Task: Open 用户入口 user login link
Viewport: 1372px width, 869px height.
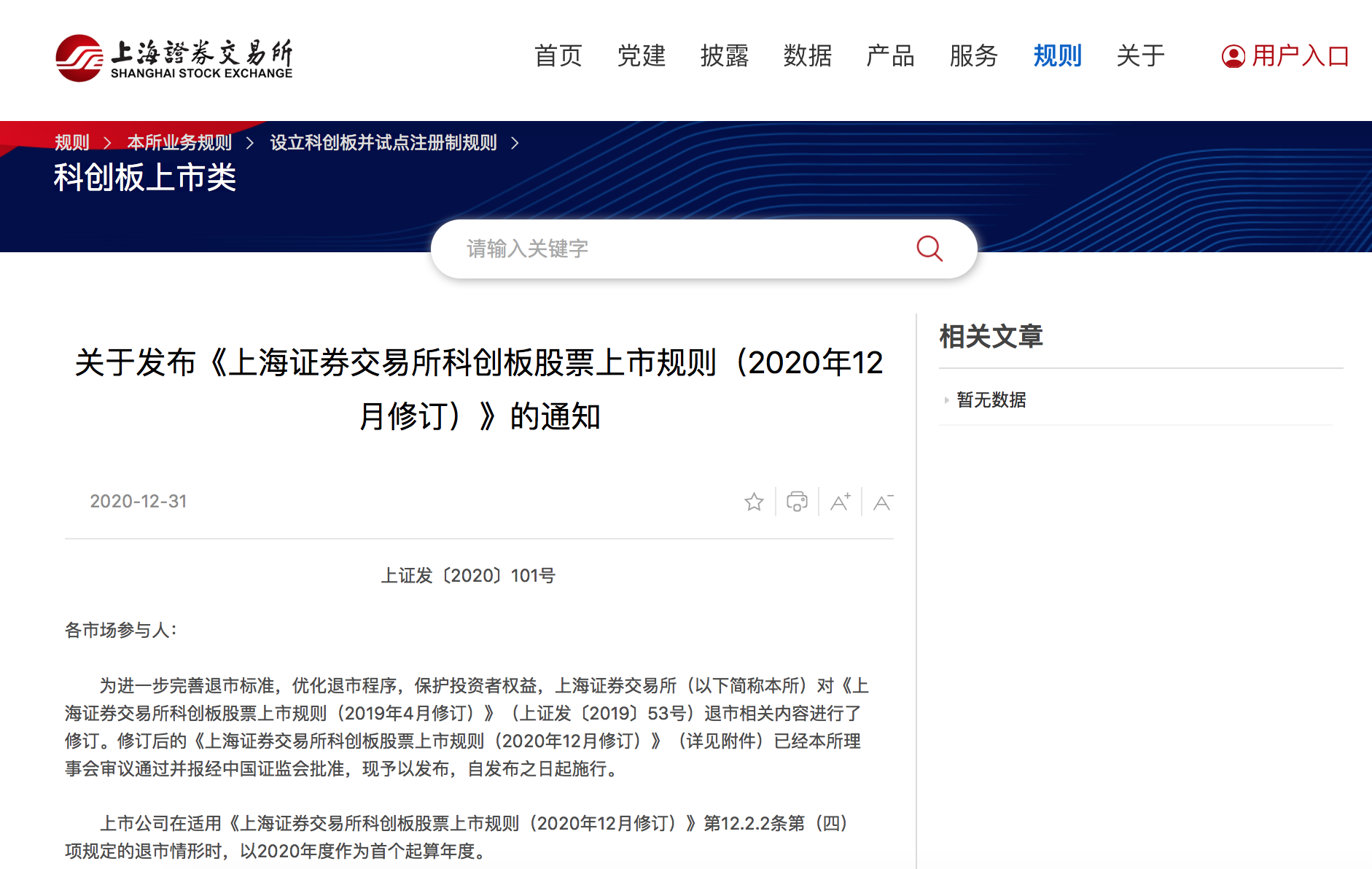Action: click(1285, 56)
